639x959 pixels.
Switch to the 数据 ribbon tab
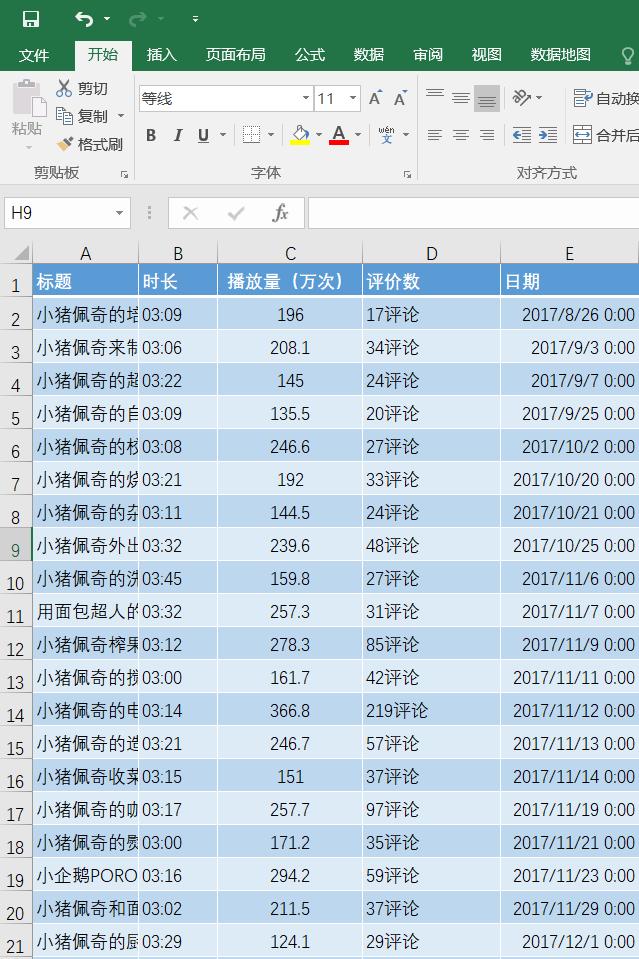coord(369,55)
